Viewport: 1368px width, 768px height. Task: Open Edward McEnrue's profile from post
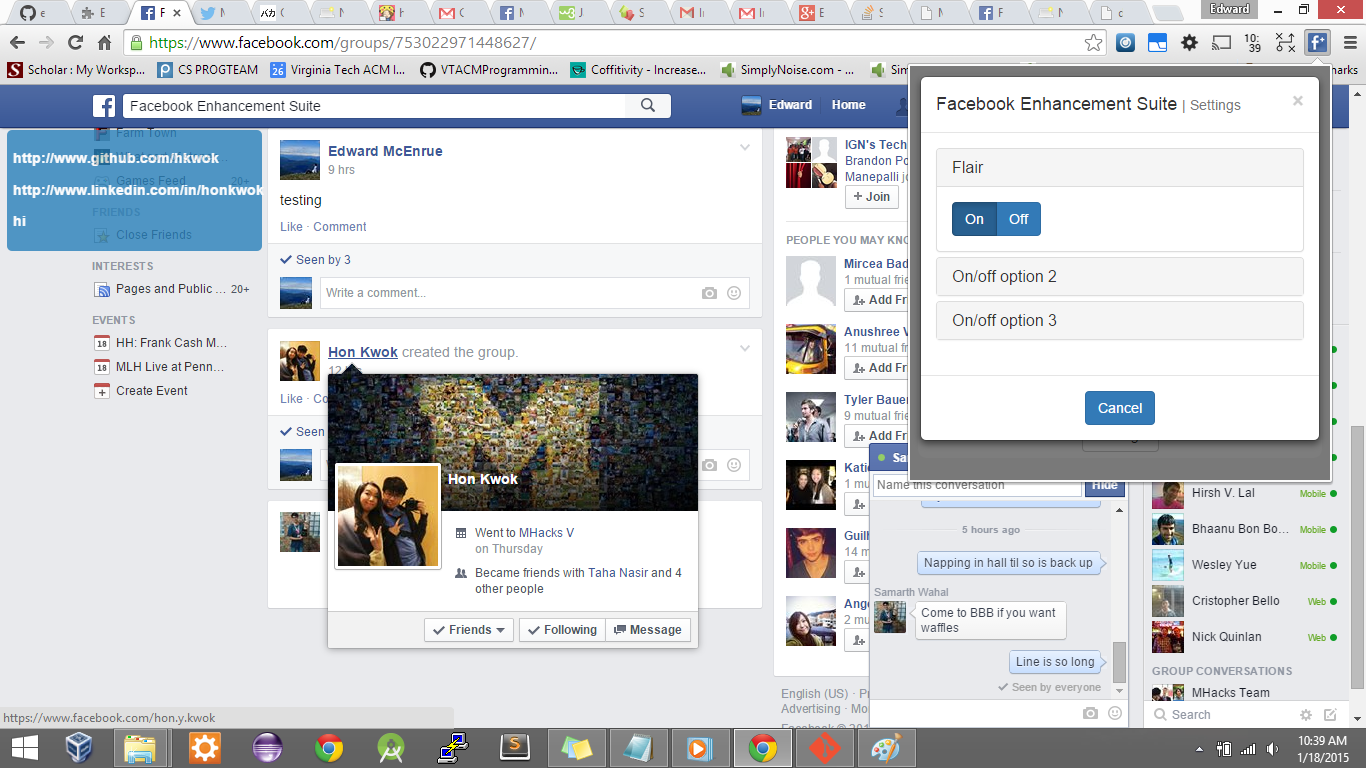coord(385,151)
